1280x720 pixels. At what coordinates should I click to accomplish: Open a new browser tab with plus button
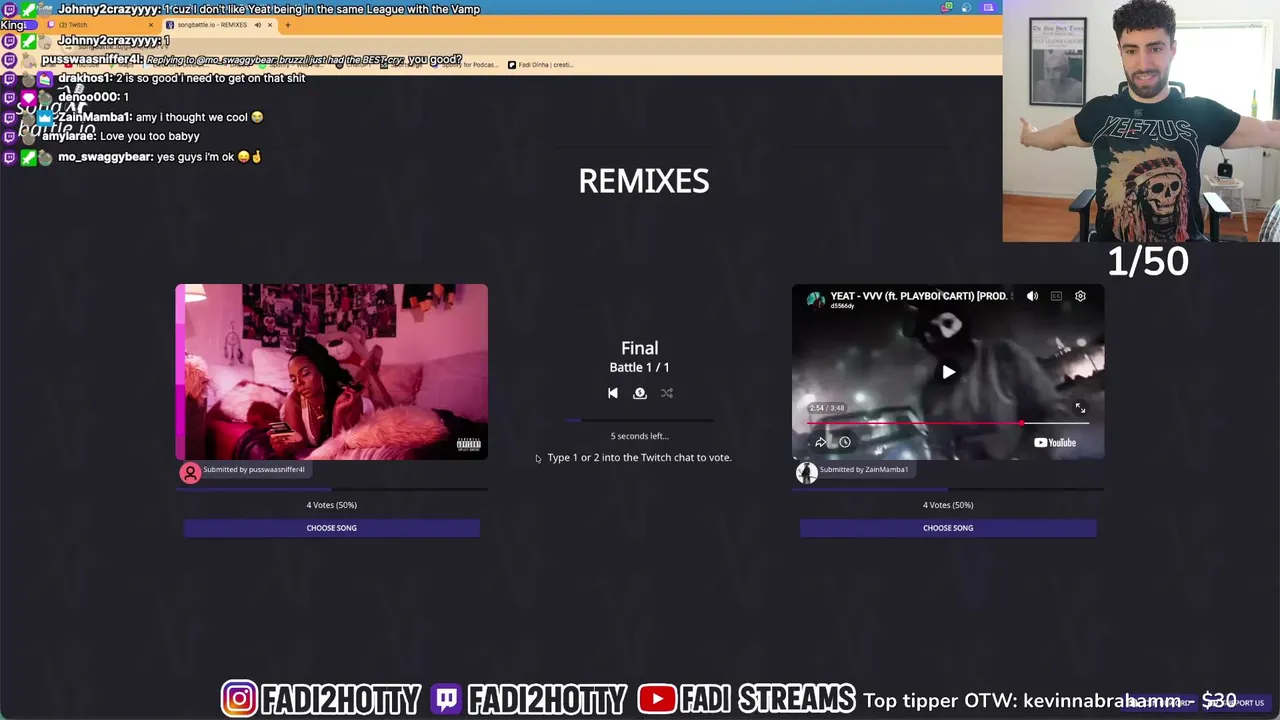coord(287,24)
